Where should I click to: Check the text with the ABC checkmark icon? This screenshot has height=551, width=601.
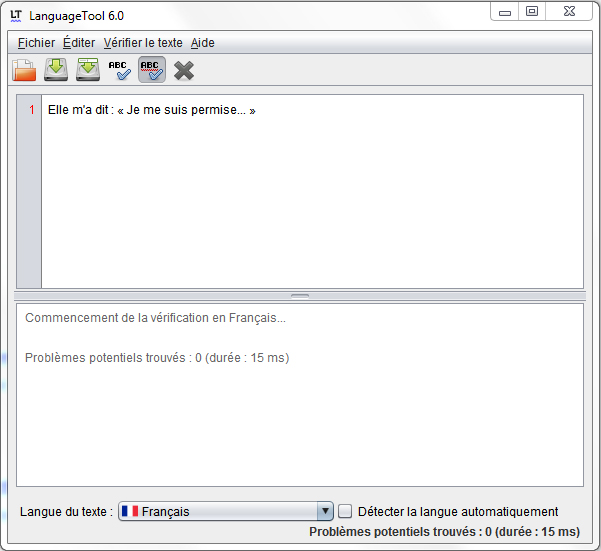[x=120, y=70]
